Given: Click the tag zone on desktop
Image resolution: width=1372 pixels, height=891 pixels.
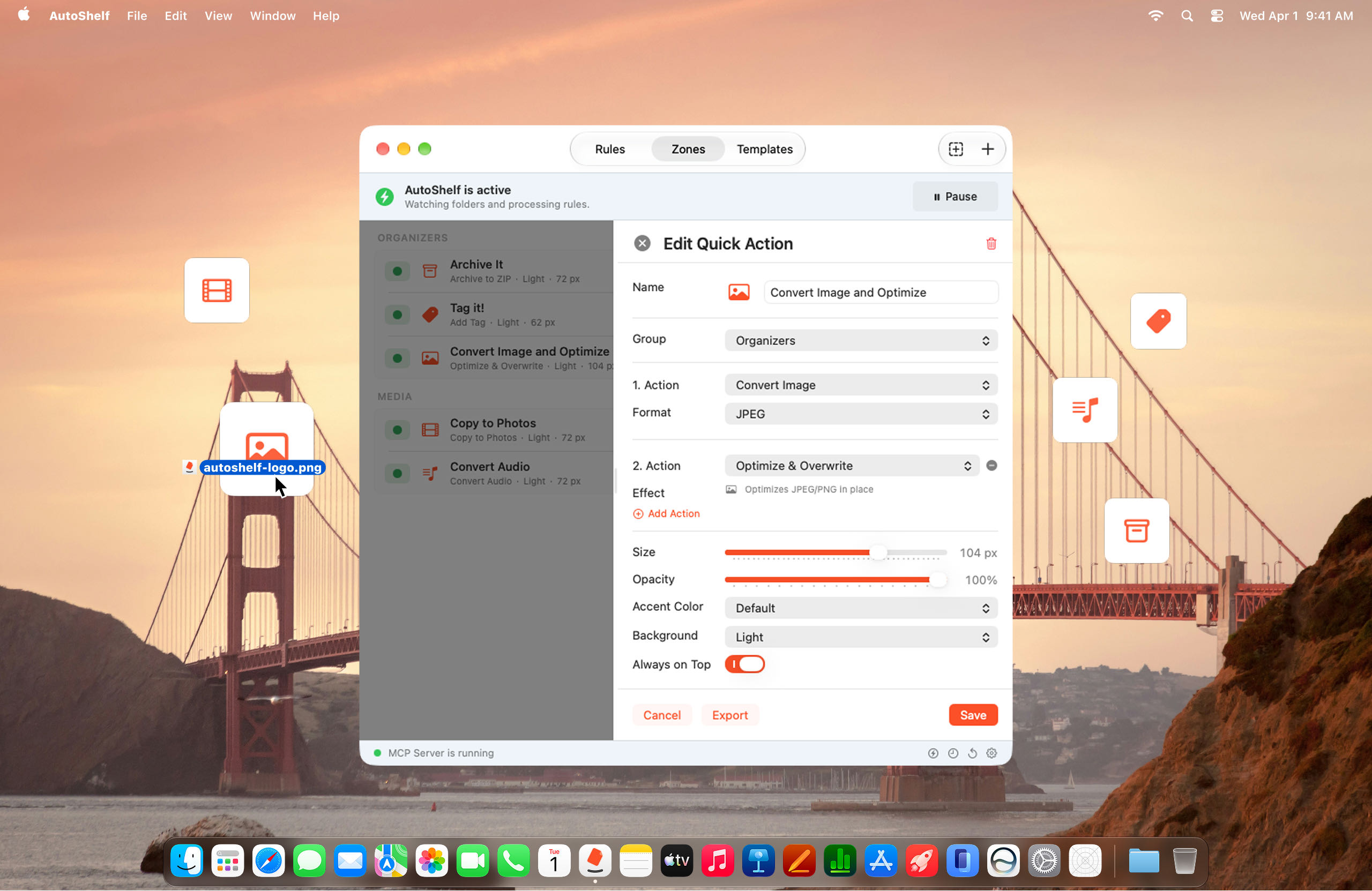Looking at the screenshot, I should (1158, 321).
